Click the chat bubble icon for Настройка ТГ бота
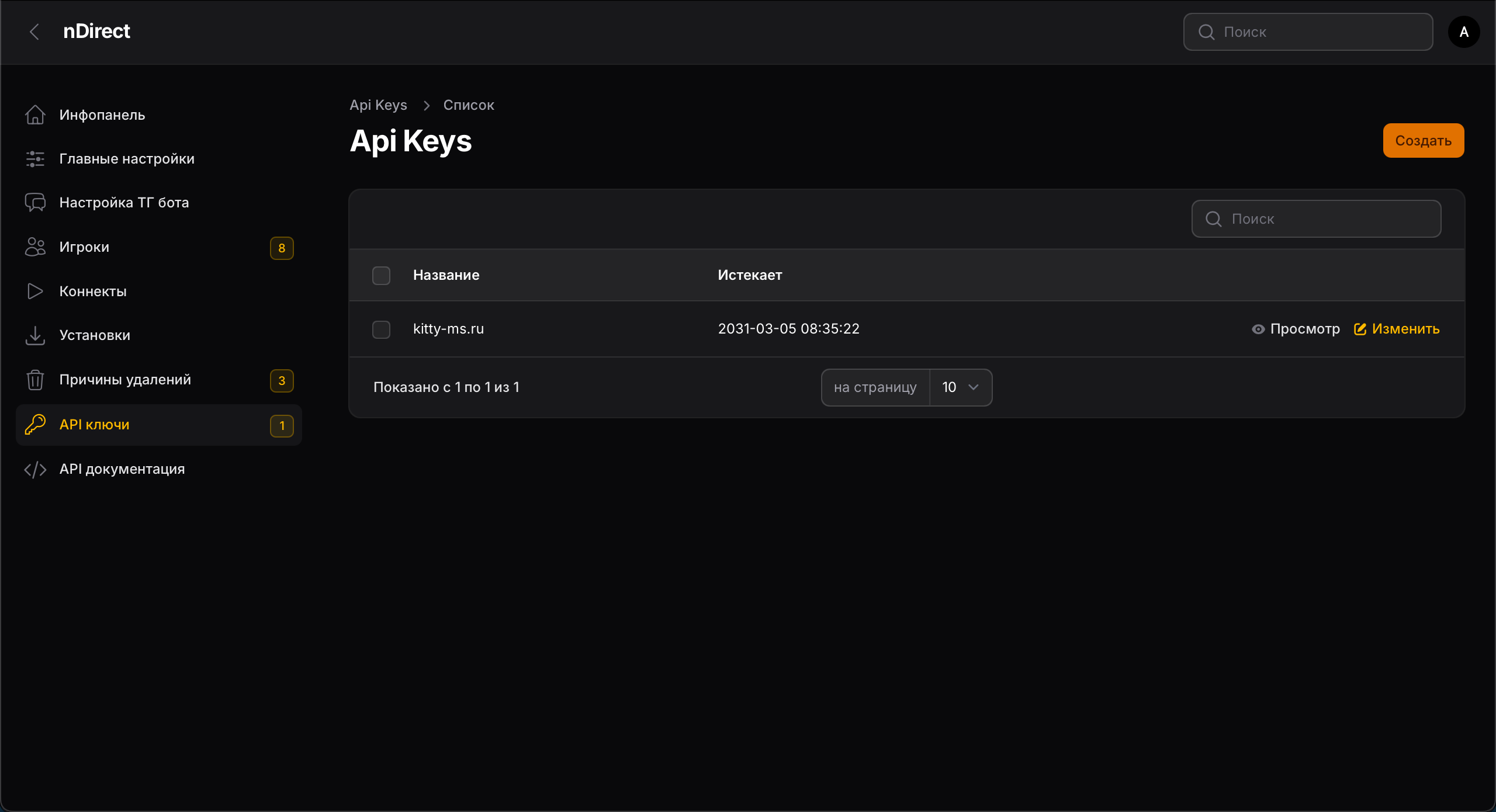This screenshot has width=1496, height=812. pos(35,203)
